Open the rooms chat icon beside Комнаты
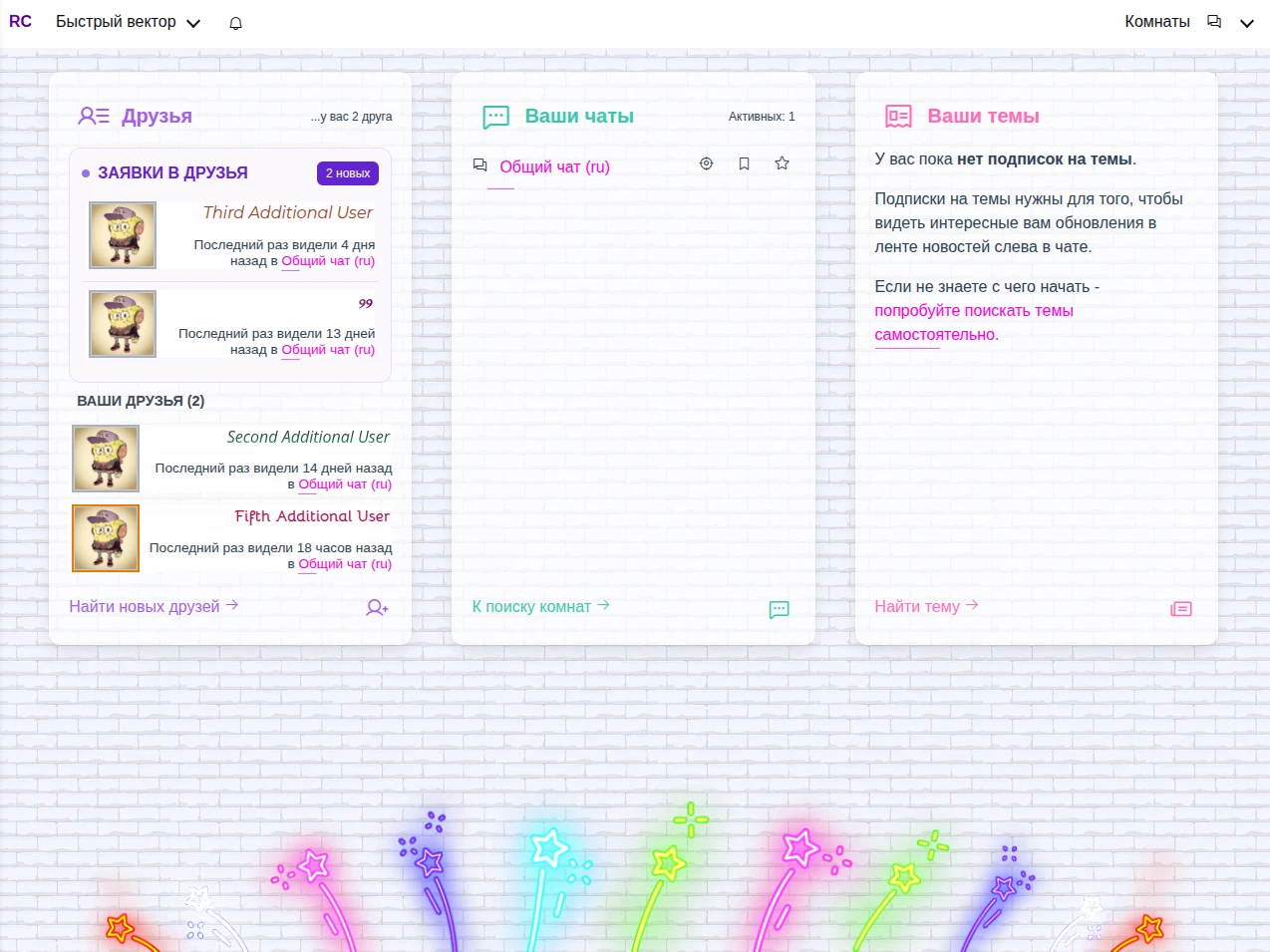The width and height of the screenshot is (1270, 952). click(x=1214, y=22)
